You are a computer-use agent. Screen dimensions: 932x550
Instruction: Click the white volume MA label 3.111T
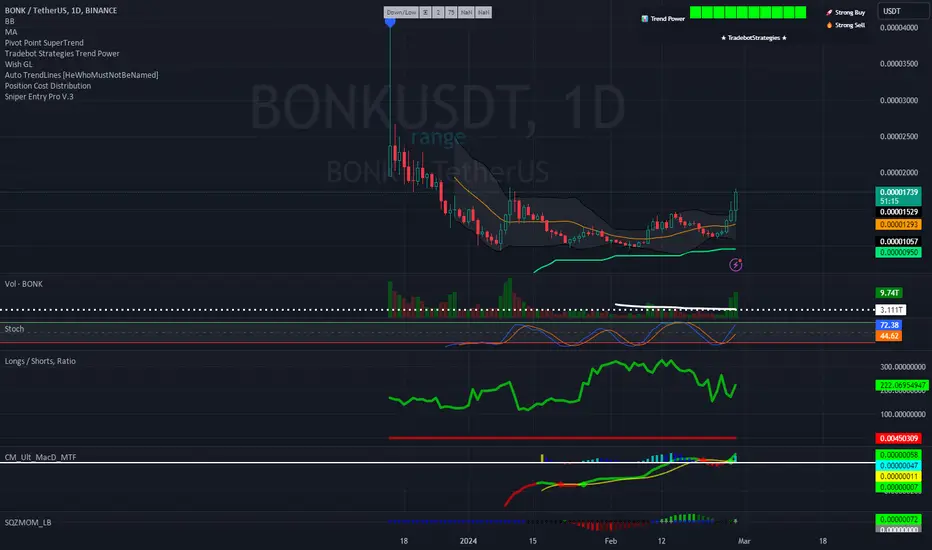coord(891,310)
